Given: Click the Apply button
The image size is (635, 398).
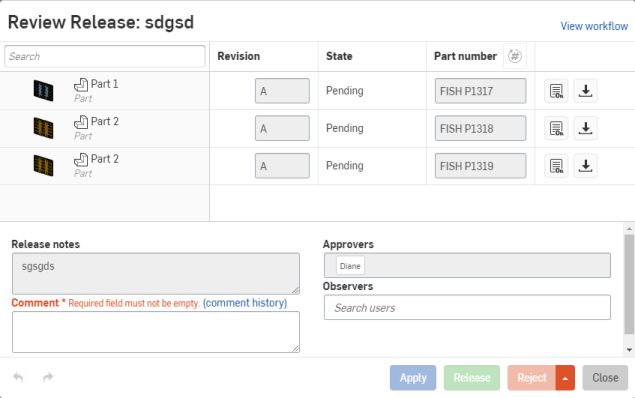Looking at the screenshot, I should coord(413,378).
